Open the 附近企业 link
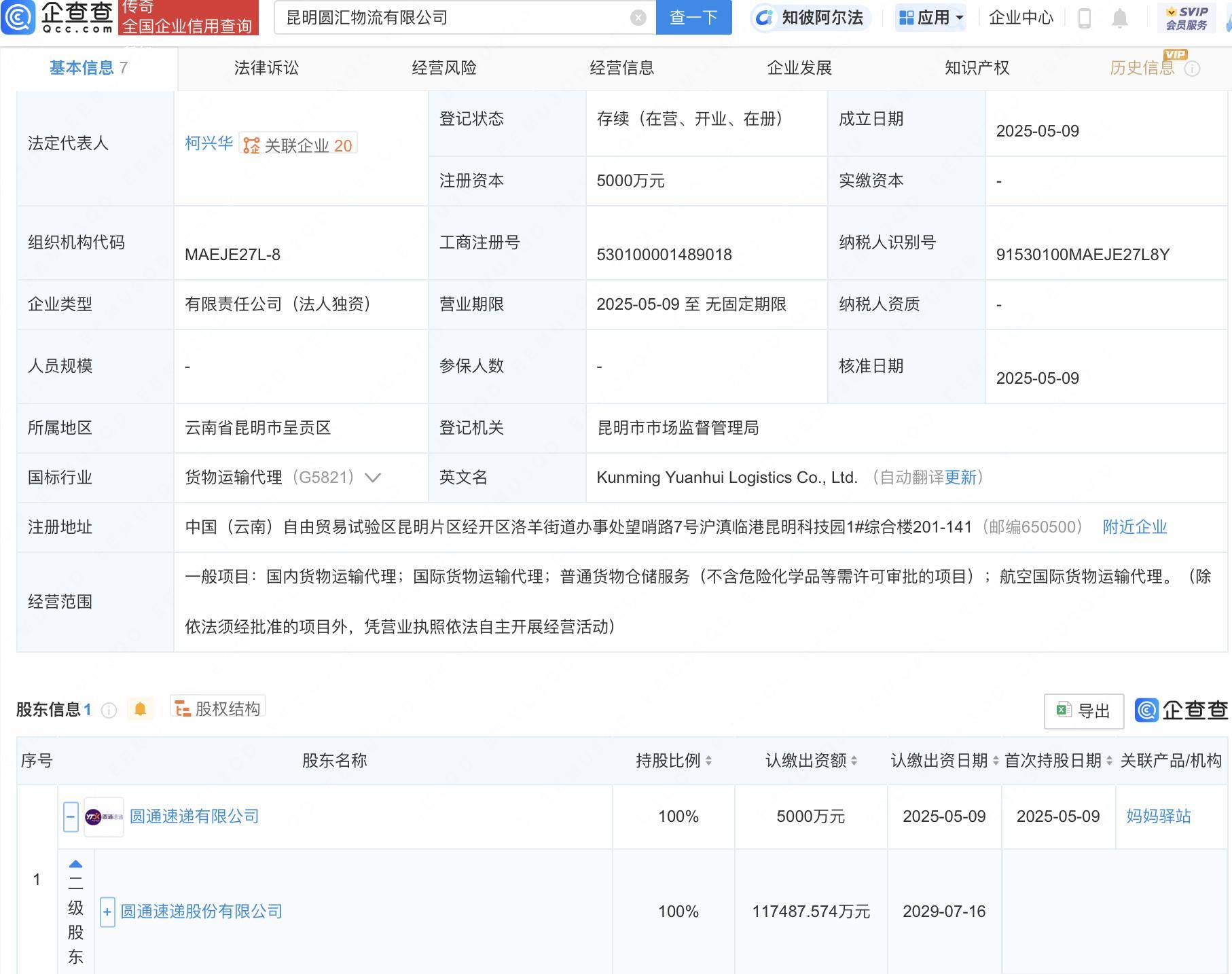 (x=1135, y=527)
